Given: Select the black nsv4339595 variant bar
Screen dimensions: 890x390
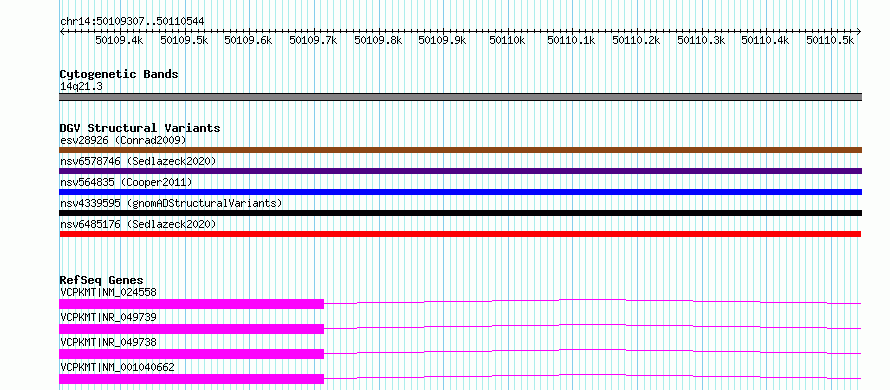Looking at the screenshot, I should click(x=460, y=213).
